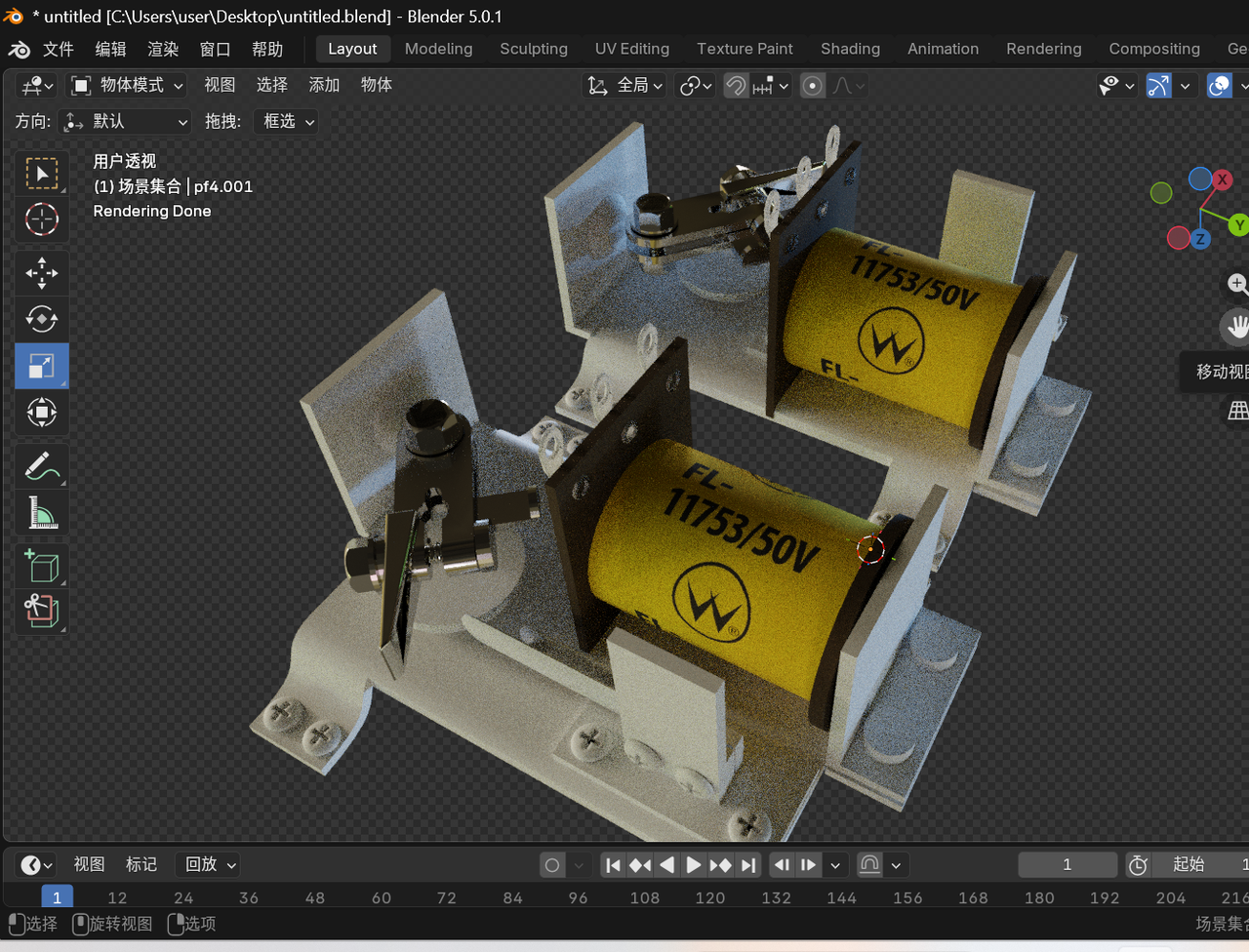Select the Move tool

pyautogui.click(x=42, y=273)
